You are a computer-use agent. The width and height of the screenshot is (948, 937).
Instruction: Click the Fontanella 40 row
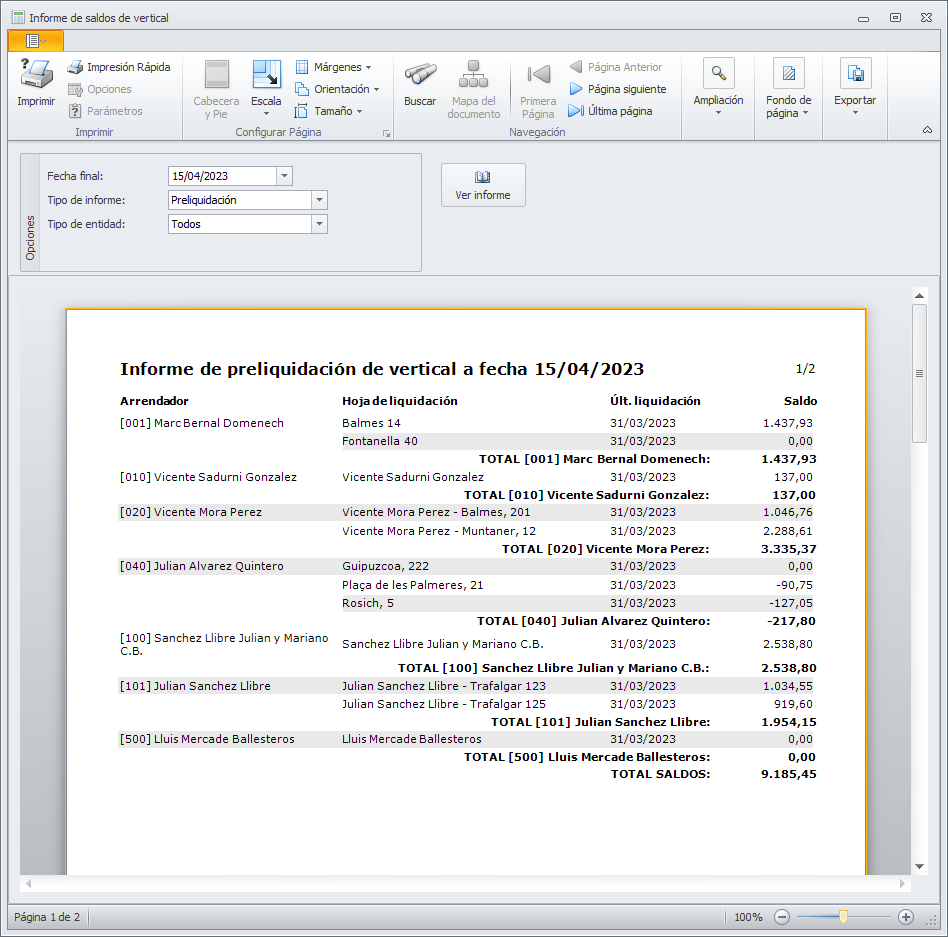(577, 441)
